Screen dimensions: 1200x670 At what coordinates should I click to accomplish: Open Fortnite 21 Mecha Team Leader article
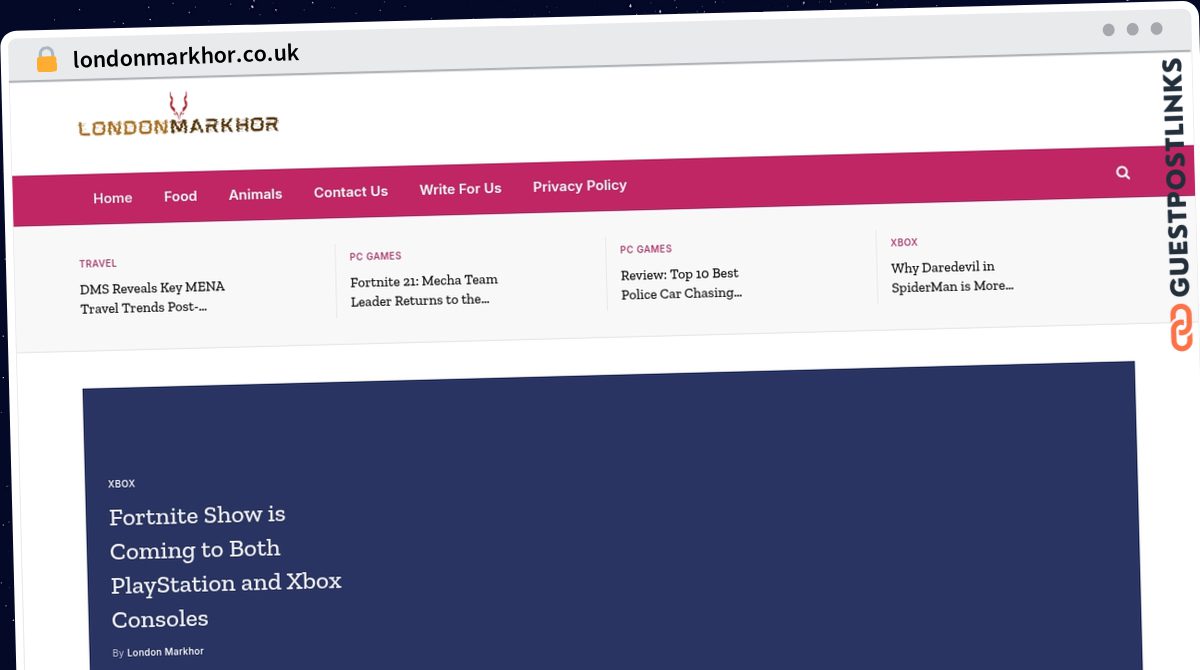click(x=424, y=290)
